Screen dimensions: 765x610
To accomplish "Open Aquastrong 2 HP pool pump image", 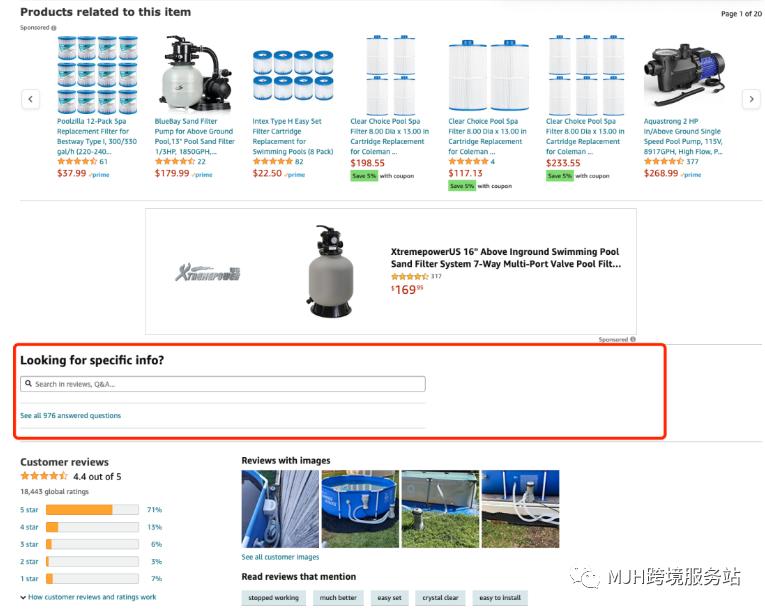I will 684,75.
